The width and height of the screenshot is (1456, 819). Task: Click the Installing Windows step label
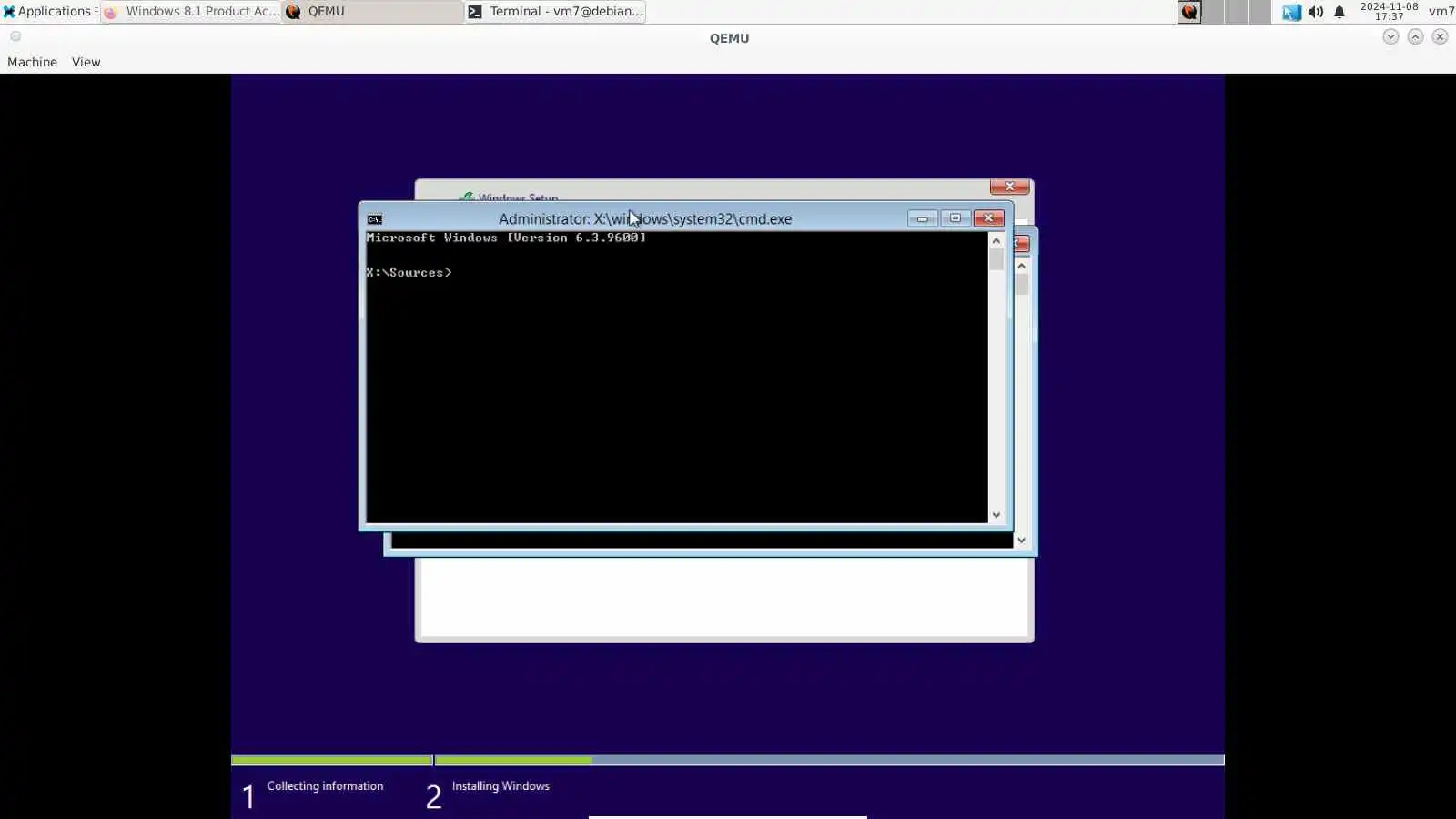tap(500, 786)
